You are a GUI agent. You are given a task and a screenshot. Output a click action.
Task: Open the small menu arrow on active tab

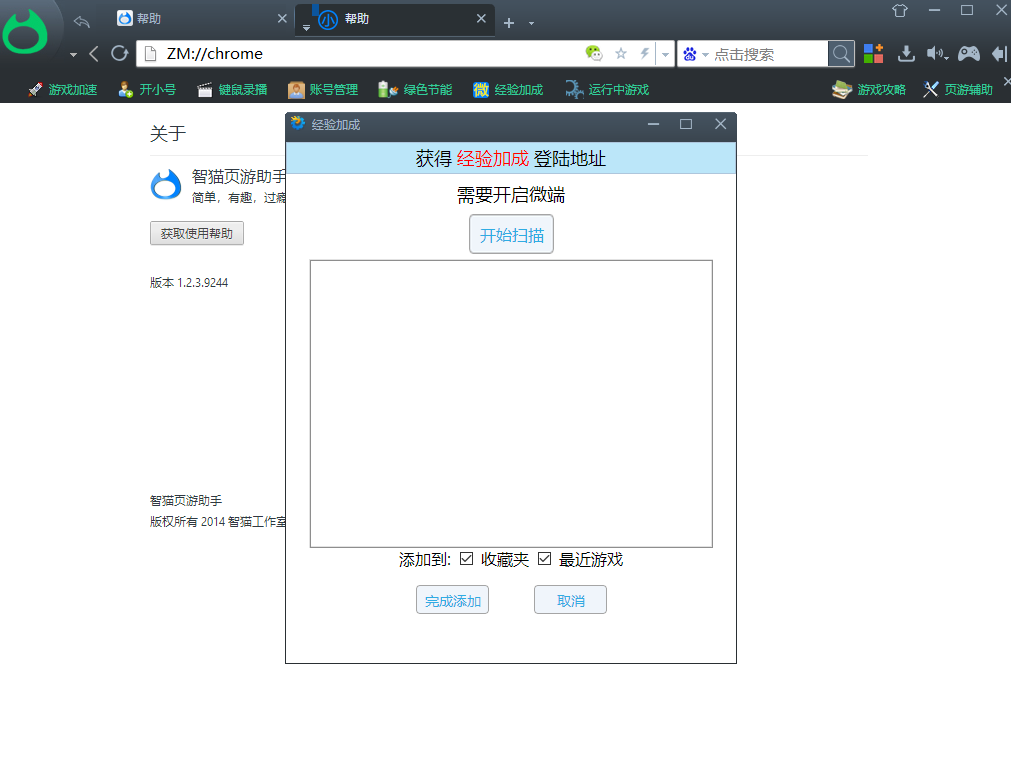coord(306,28)
